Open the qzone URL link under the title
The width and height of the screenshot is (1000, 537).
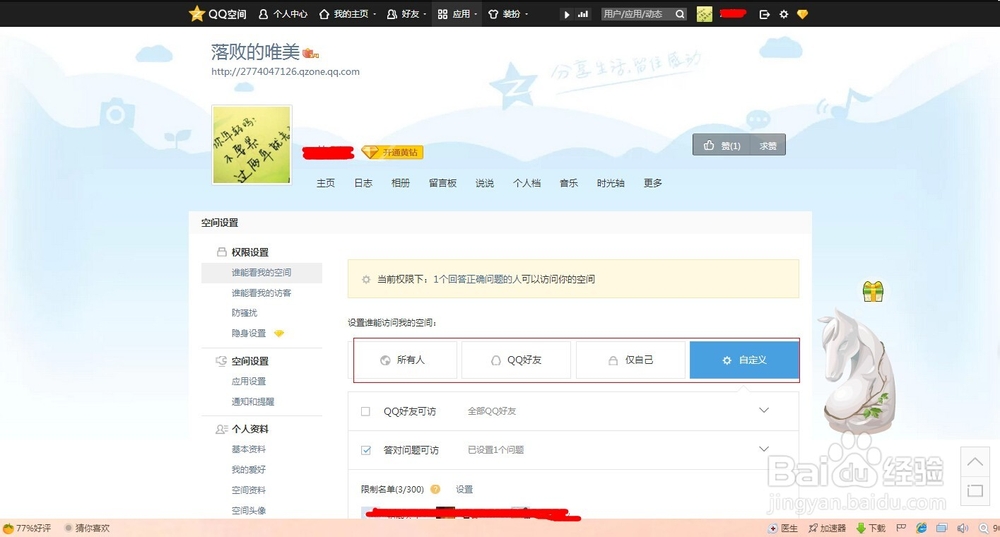point(285,71)
